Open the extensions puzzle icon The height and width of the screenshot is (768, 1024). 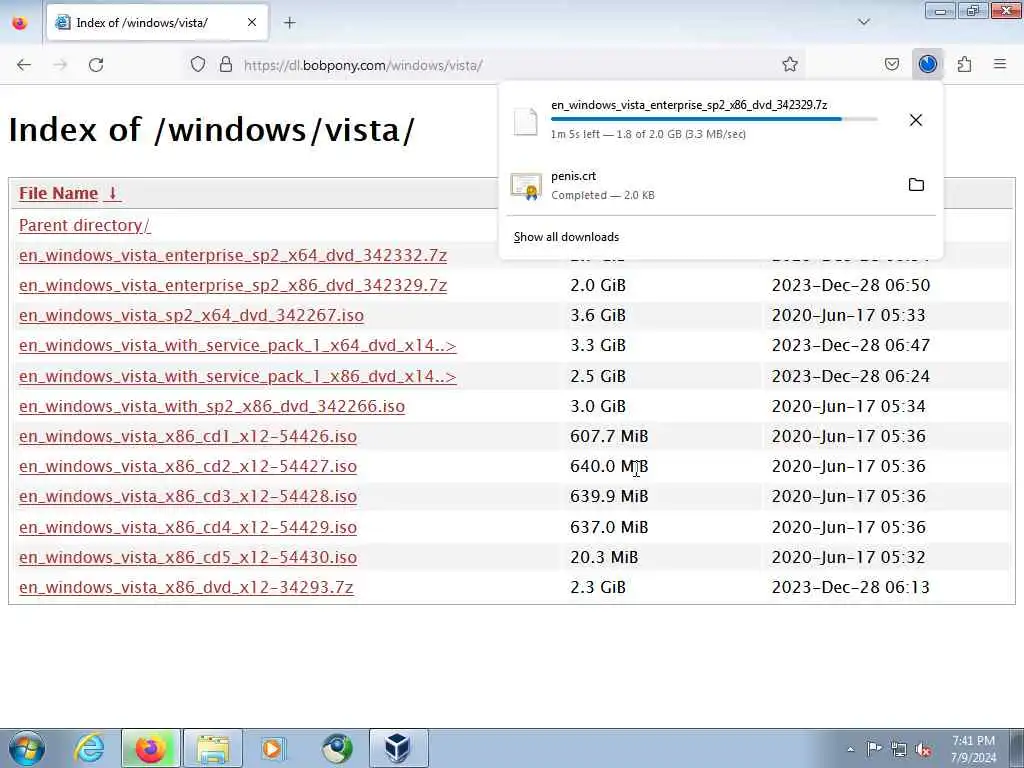point(964,64)
